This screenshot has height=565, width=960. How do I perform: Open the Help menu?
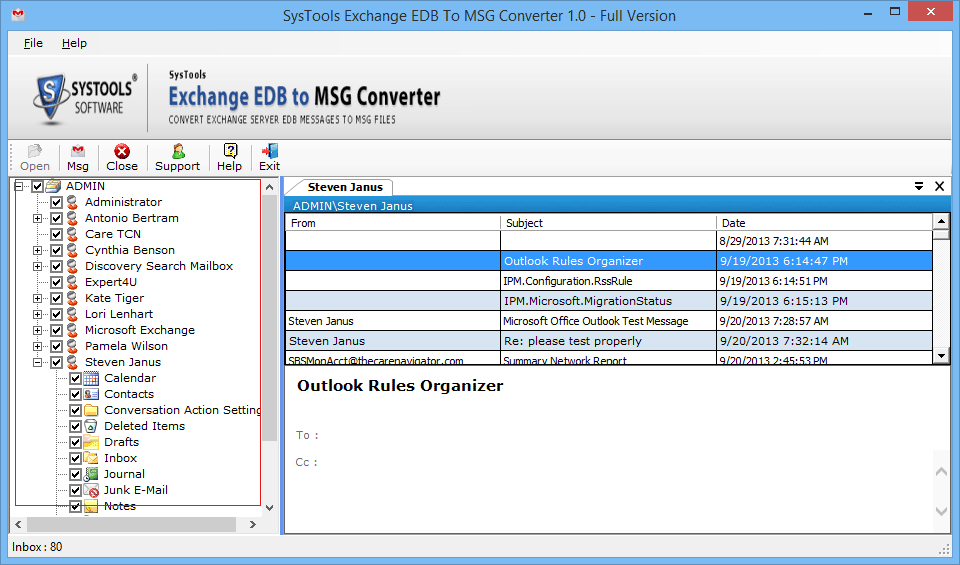pyautogui.click(x=74, y=43)
